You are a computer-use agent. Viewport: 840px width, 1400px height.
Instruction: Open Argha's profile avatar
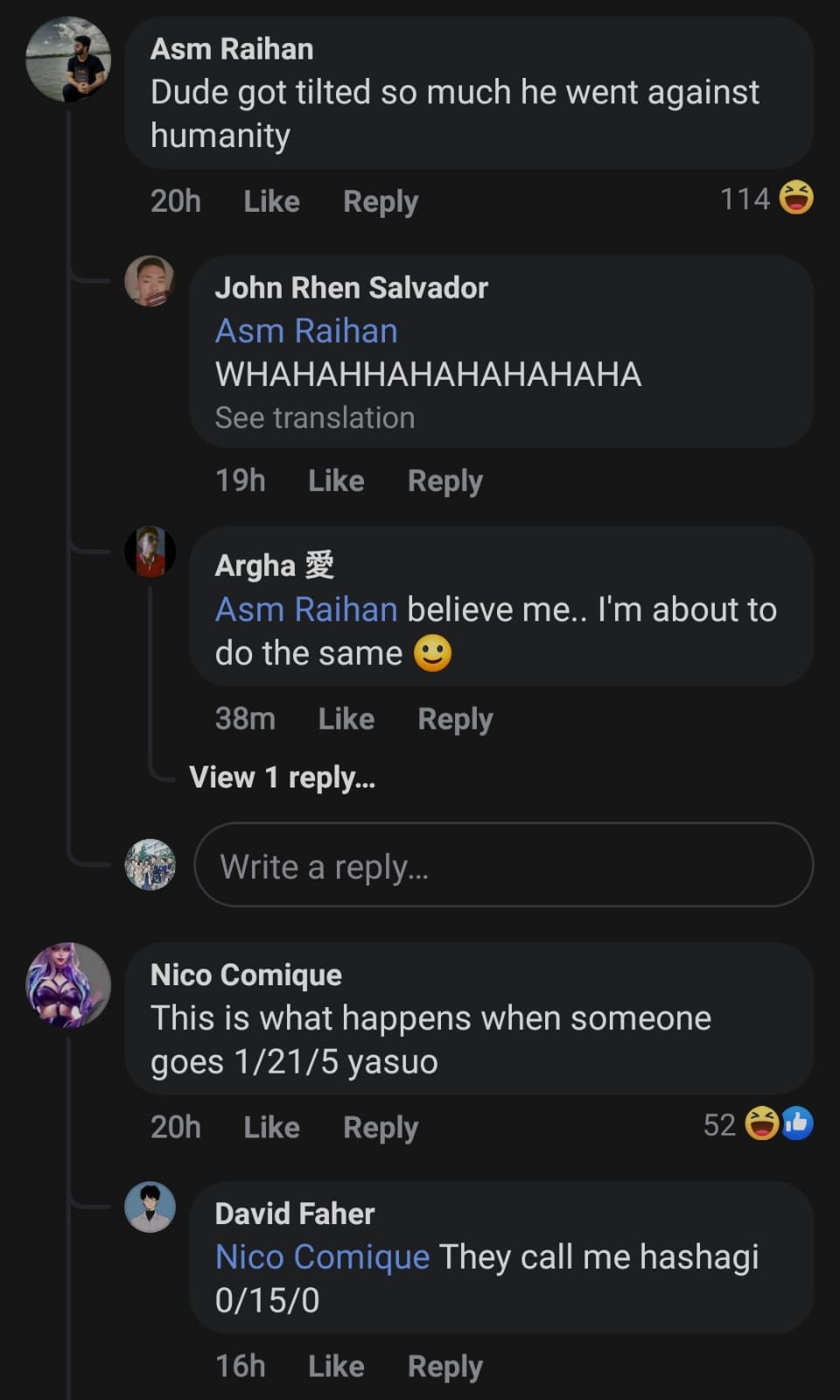pyautogui.click(x=150, y=552)
